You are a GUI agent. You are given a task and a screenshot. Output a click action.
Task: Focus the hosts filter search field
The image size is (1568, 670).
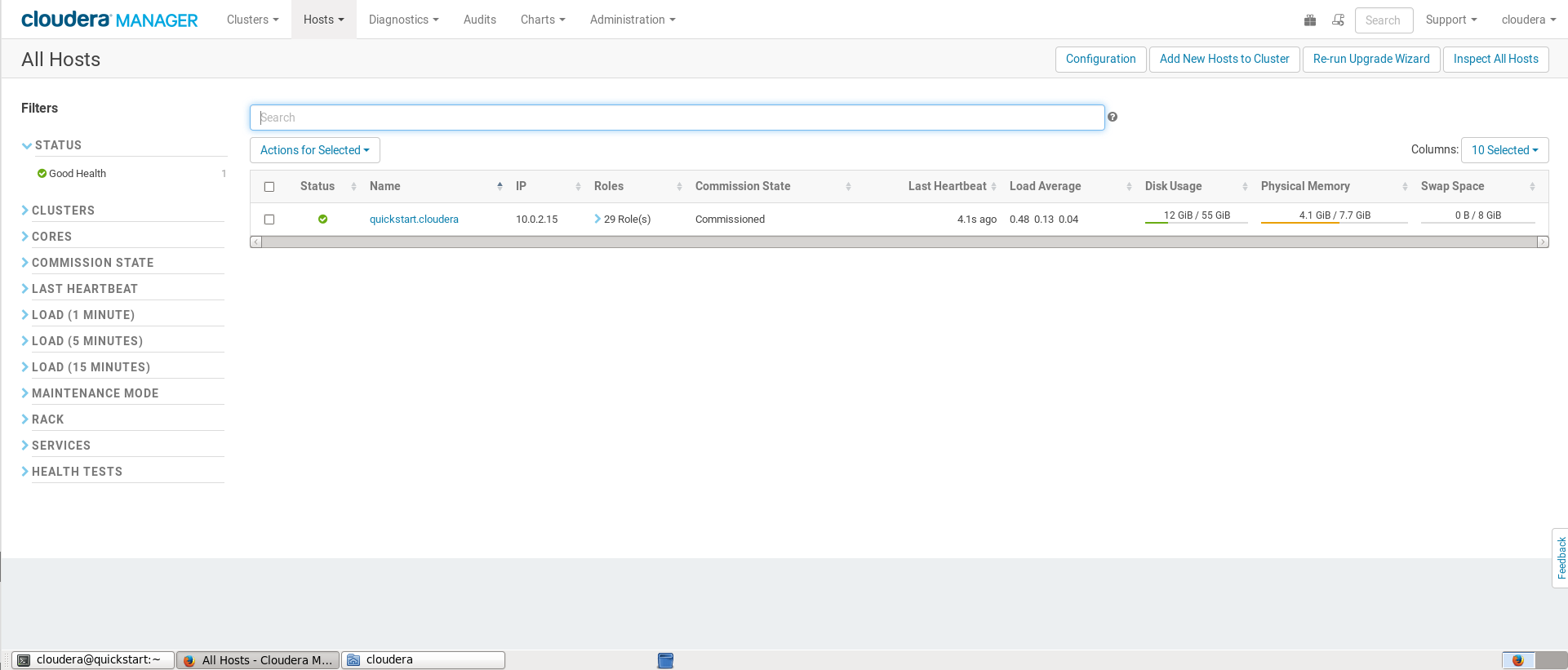[x=677, y=118]
